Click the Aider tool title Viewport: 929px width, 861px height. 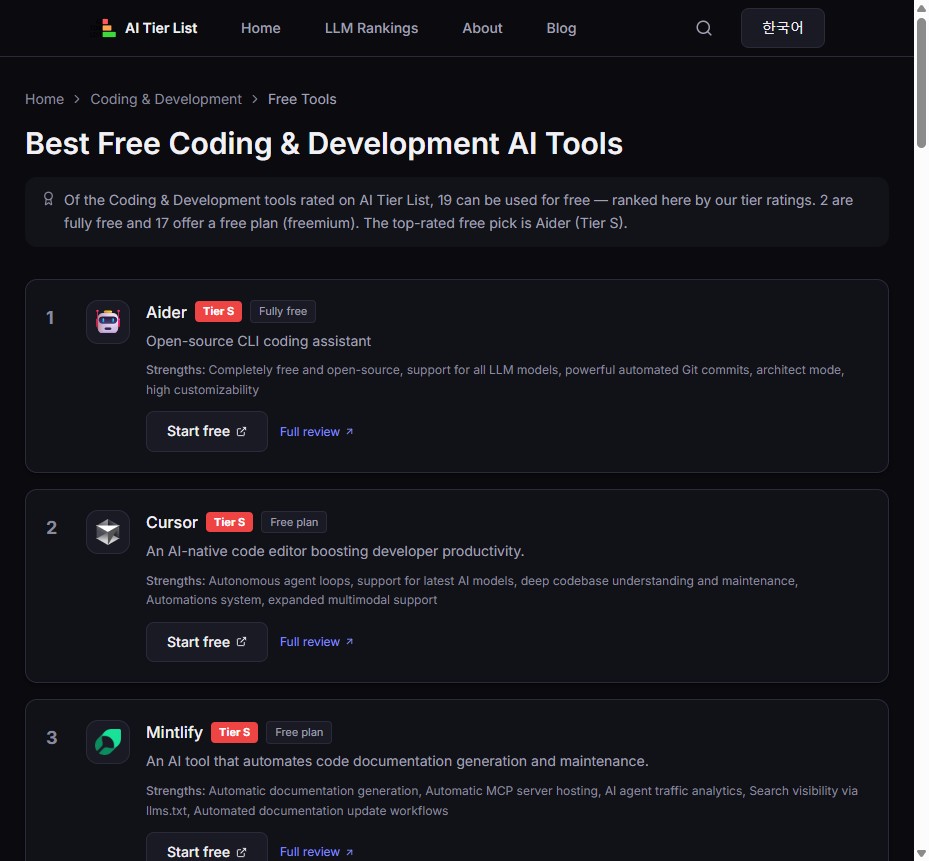tap(166, 312)
